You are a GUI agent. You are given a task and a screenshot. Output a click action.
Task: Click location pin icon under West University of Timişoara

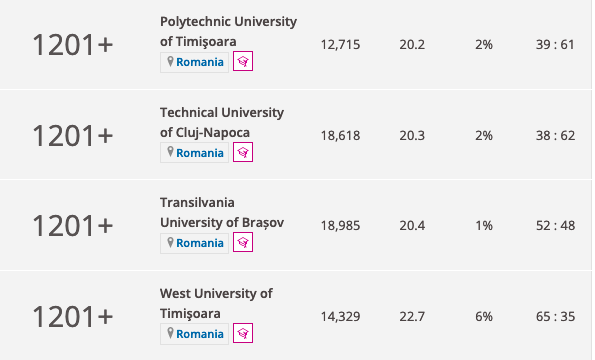pyautogui.click(x=170, y=333)
